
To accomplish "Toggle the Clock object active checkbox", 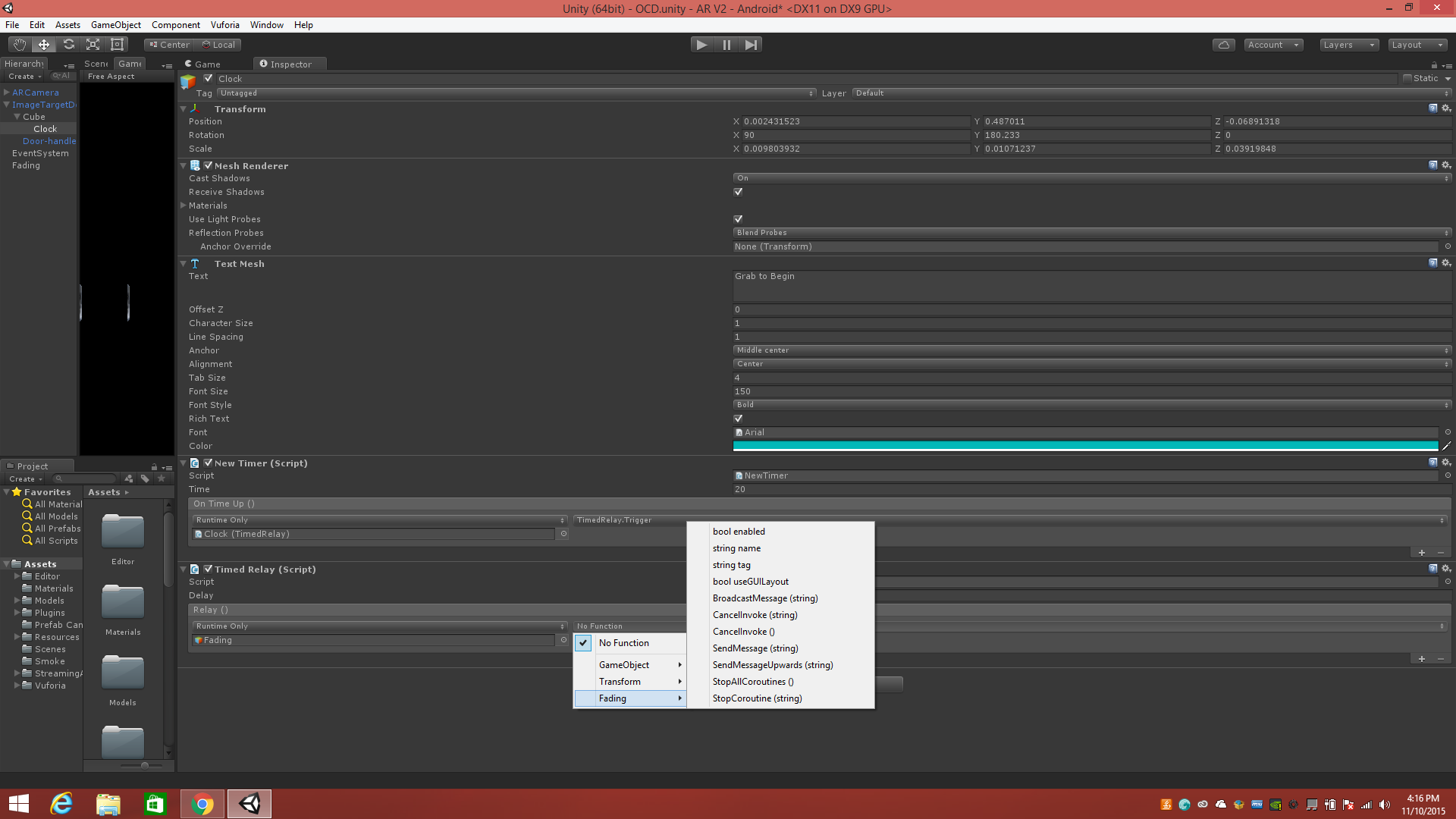I will [x=209, y=78].
